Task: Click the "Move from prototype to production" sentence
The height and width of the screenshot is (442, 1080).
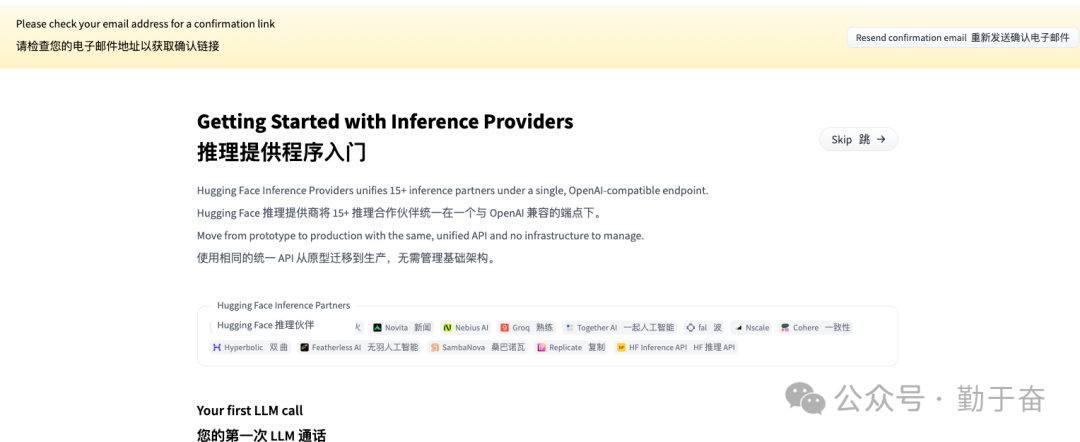Action: (x=420, y=235)
